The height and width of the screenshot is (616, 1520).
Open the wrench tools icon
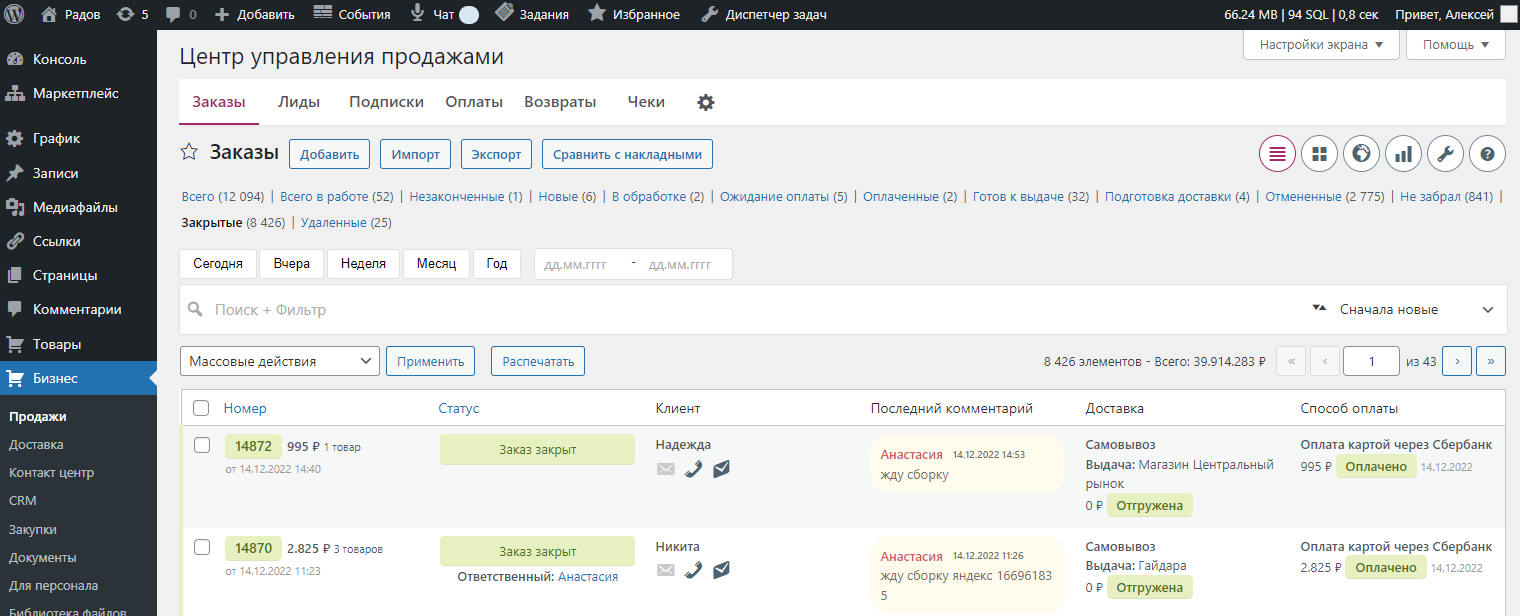coord(1445,153)
